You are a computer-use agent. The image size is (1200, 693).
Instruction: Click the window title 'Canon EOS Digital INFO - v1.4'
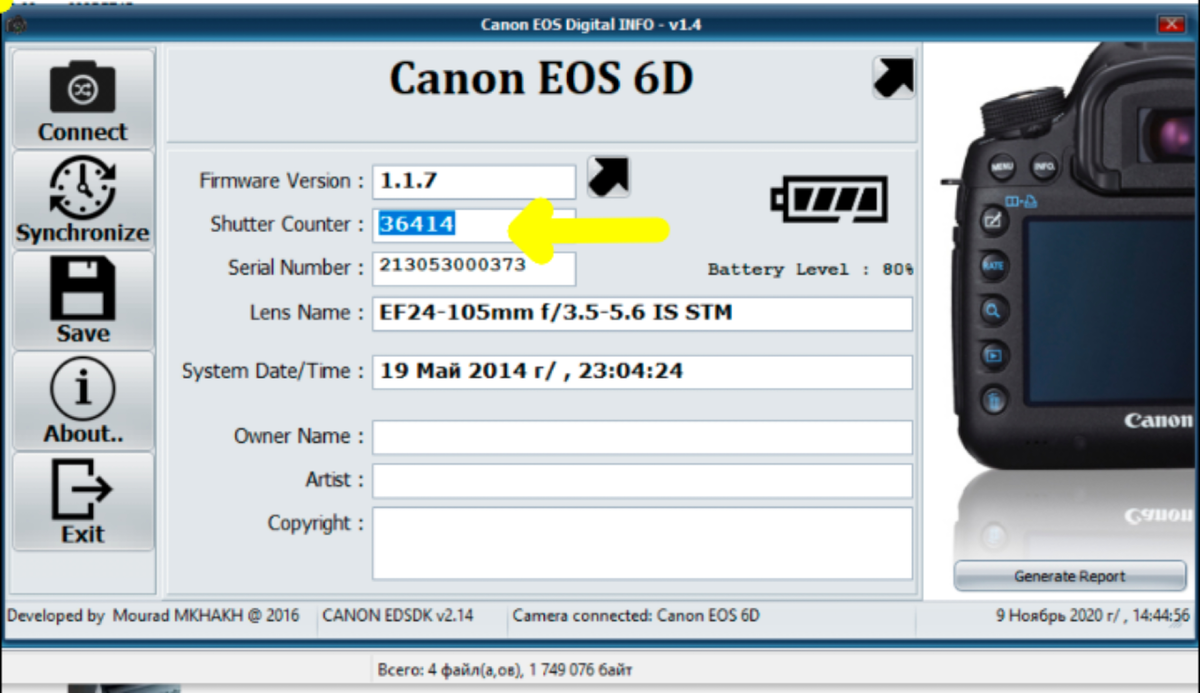(x=591, y=24)
